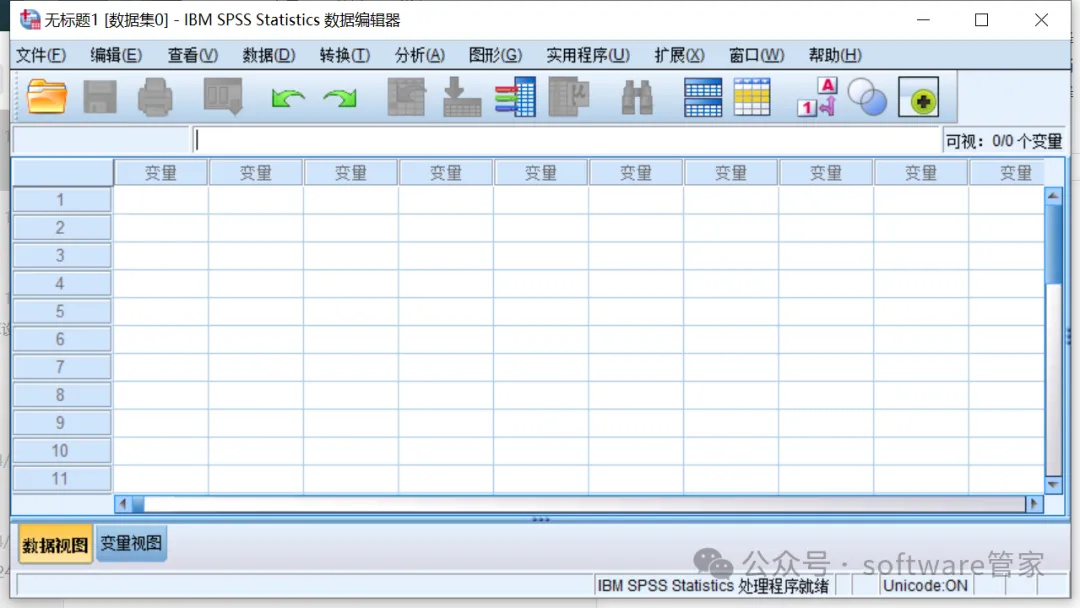Click the vertical scrollbar down arrow
The width and height of the screenshot is (1080, 608).
(x=1053, y=485)
